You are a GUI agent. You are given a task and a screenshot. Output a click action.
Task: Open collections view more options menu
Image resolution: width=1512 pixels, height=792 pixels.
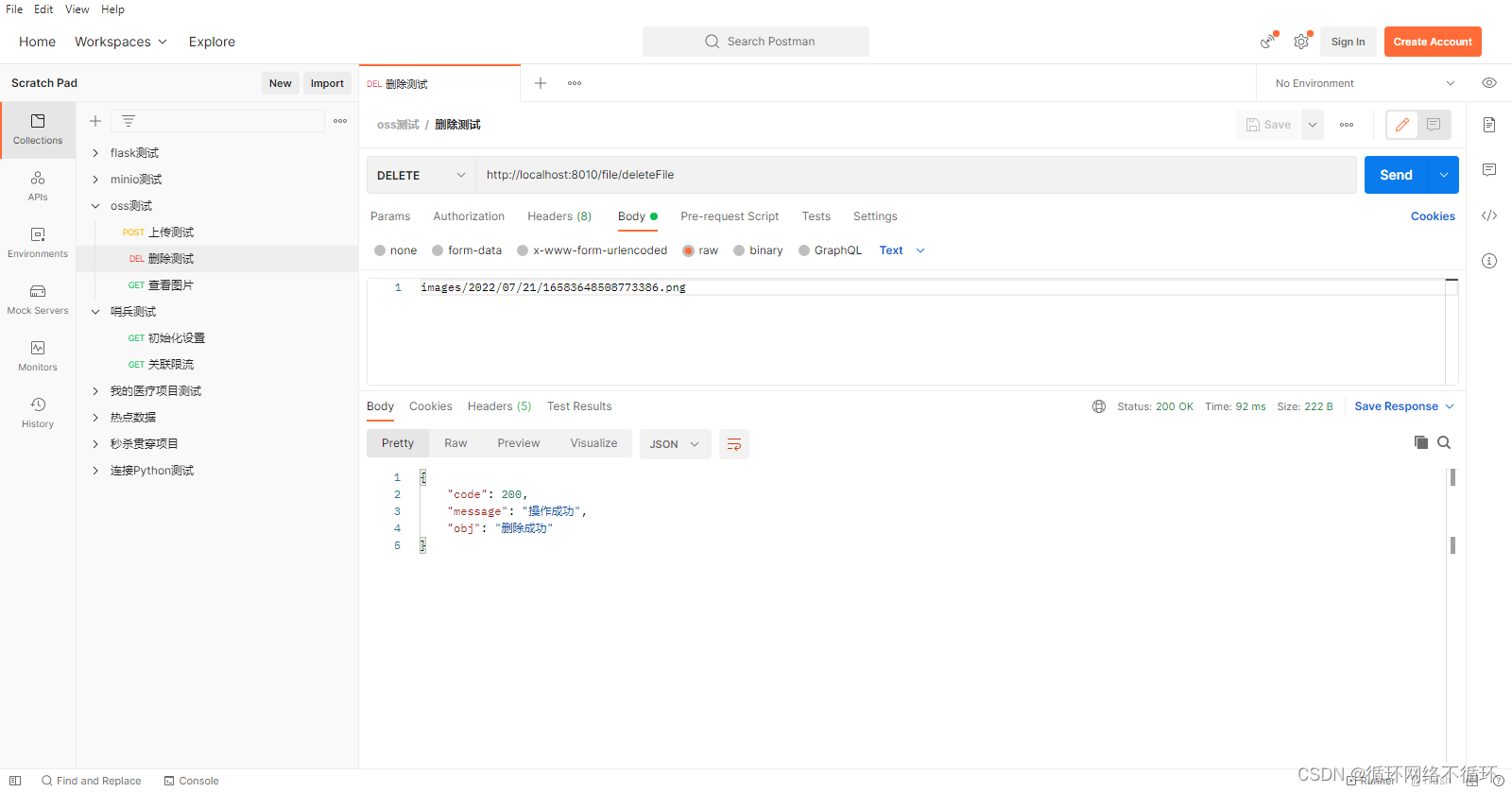(340, 121)
